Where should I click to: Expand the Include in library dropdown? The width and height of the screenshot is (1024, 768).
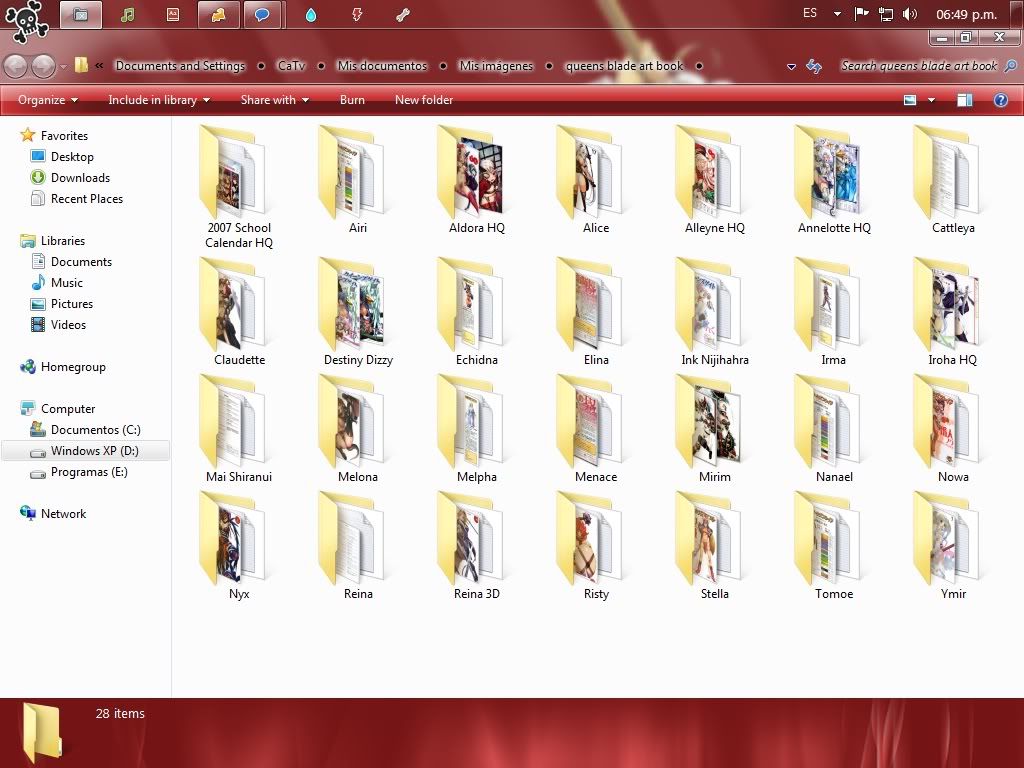pos(159,100)
